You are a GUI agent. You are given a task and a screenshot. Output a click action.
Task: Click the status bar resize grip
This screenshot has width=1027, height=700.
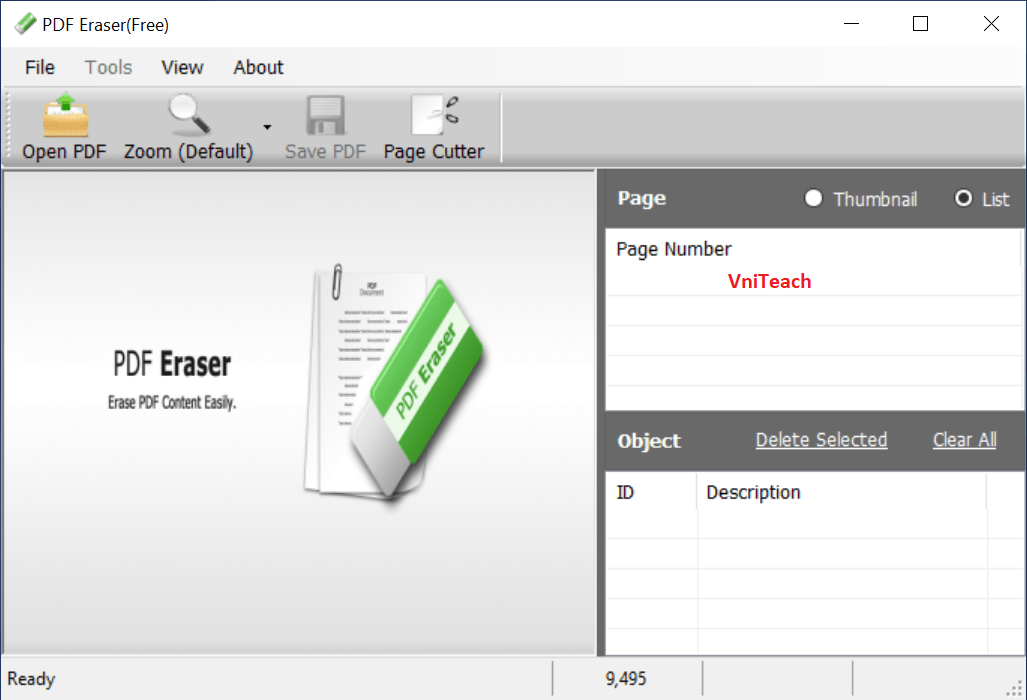click(1015, 689)
